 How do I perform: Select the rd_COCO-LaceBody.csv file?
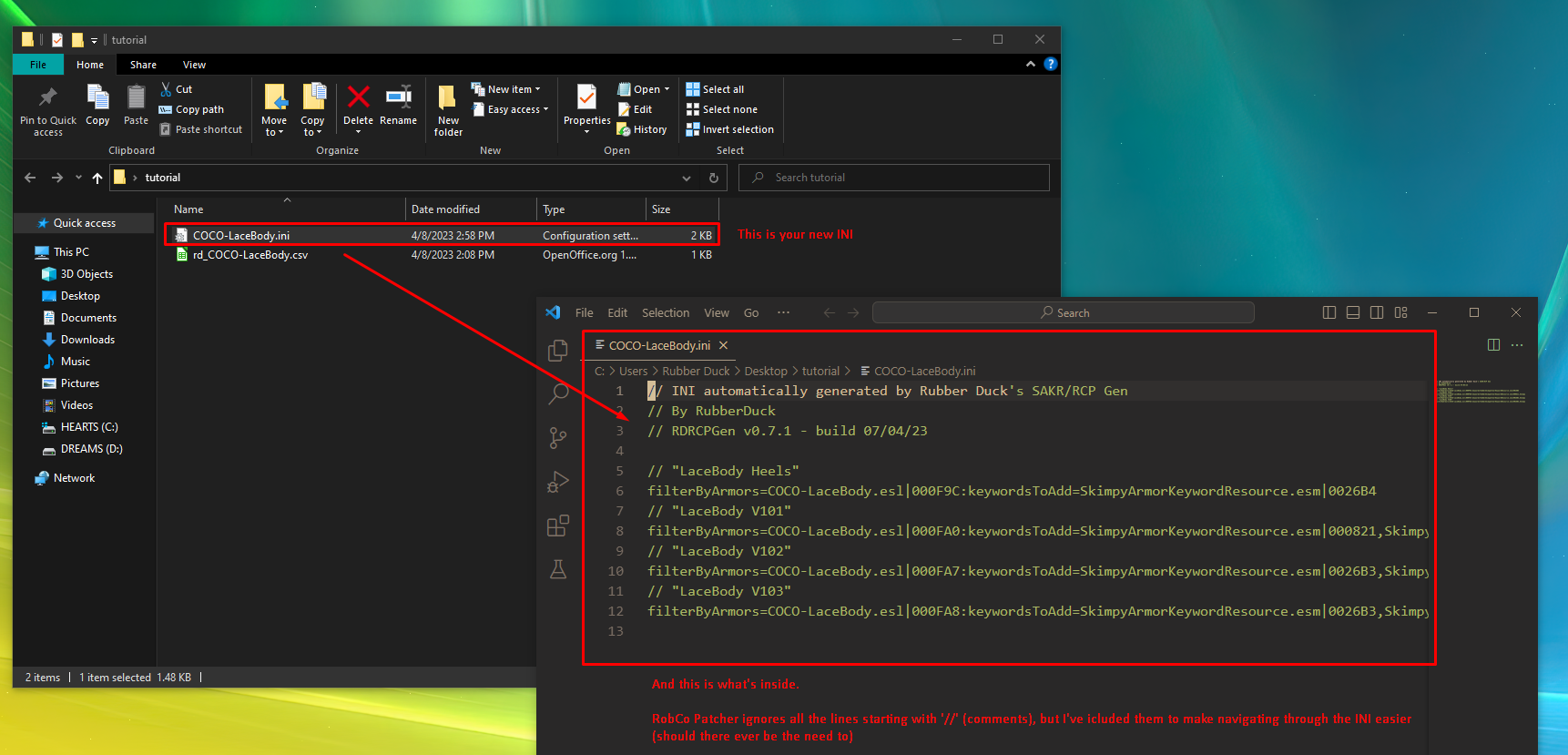(x=442, y=255)
